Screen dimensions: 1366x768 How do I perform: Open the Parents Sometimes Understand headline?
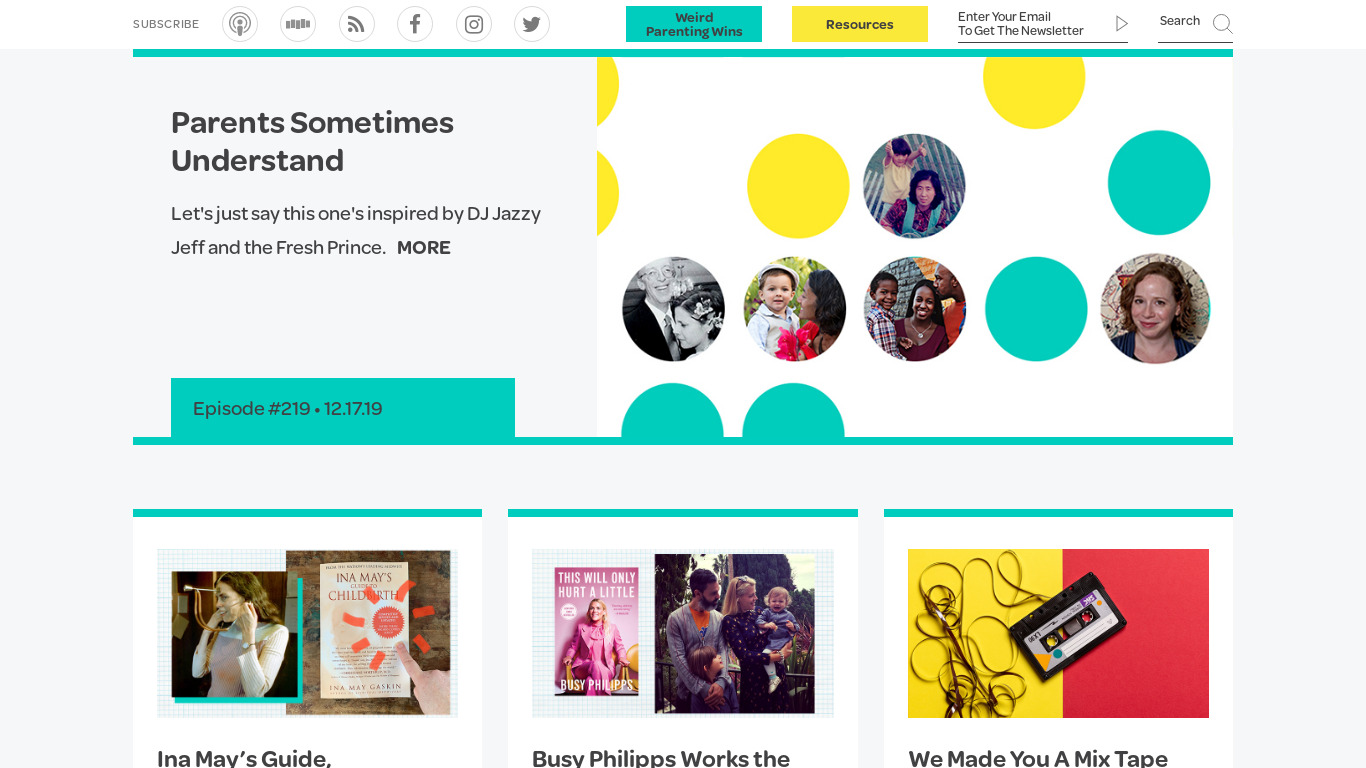(x=312, y=141)
